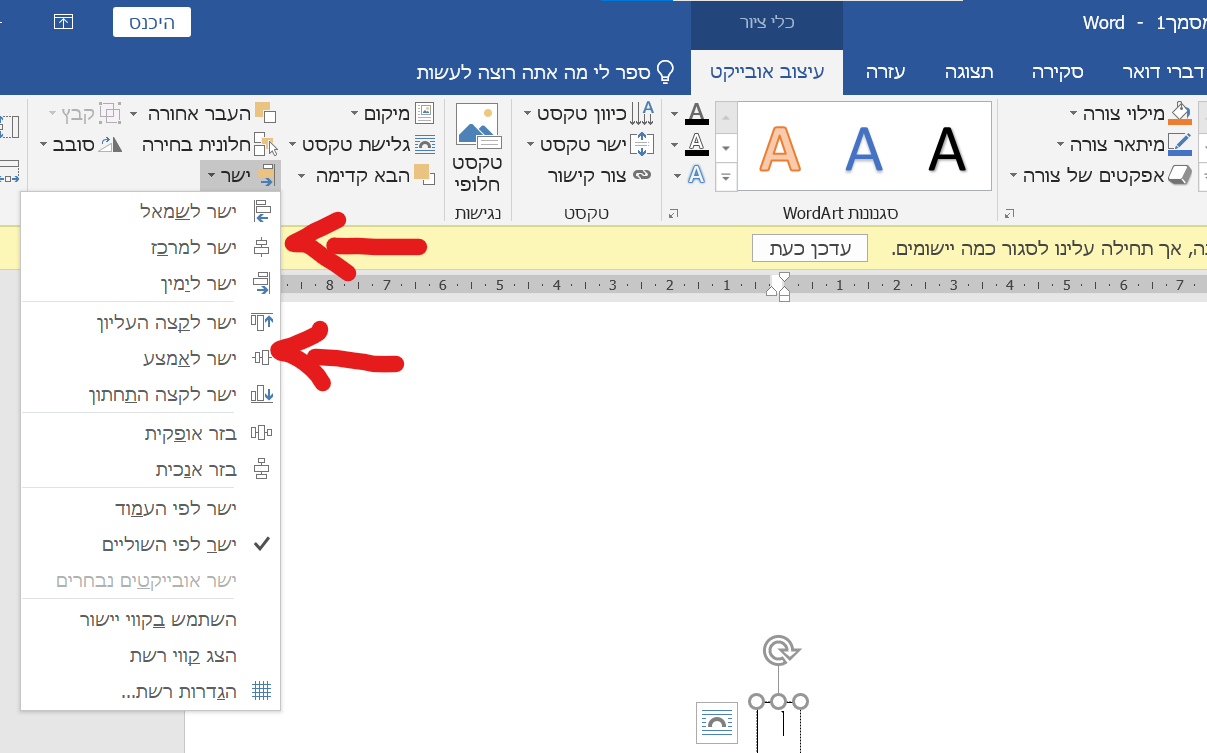Open כיוון טקסט text direction dropdown
This screenshot has height=753, width=1207.
click(590, 112)
